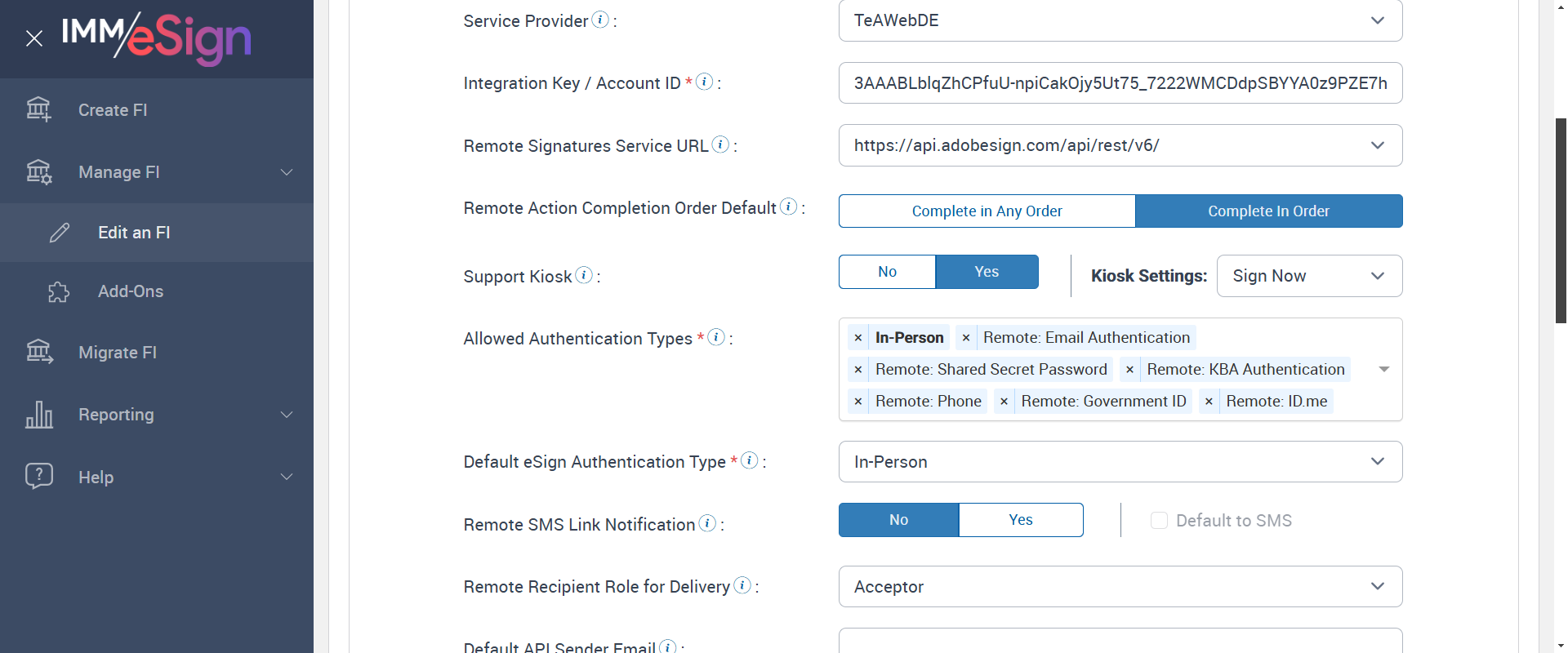Open the Service Provider dropdown
The image size is (1568, 653).
click(x=1120, y=20)
